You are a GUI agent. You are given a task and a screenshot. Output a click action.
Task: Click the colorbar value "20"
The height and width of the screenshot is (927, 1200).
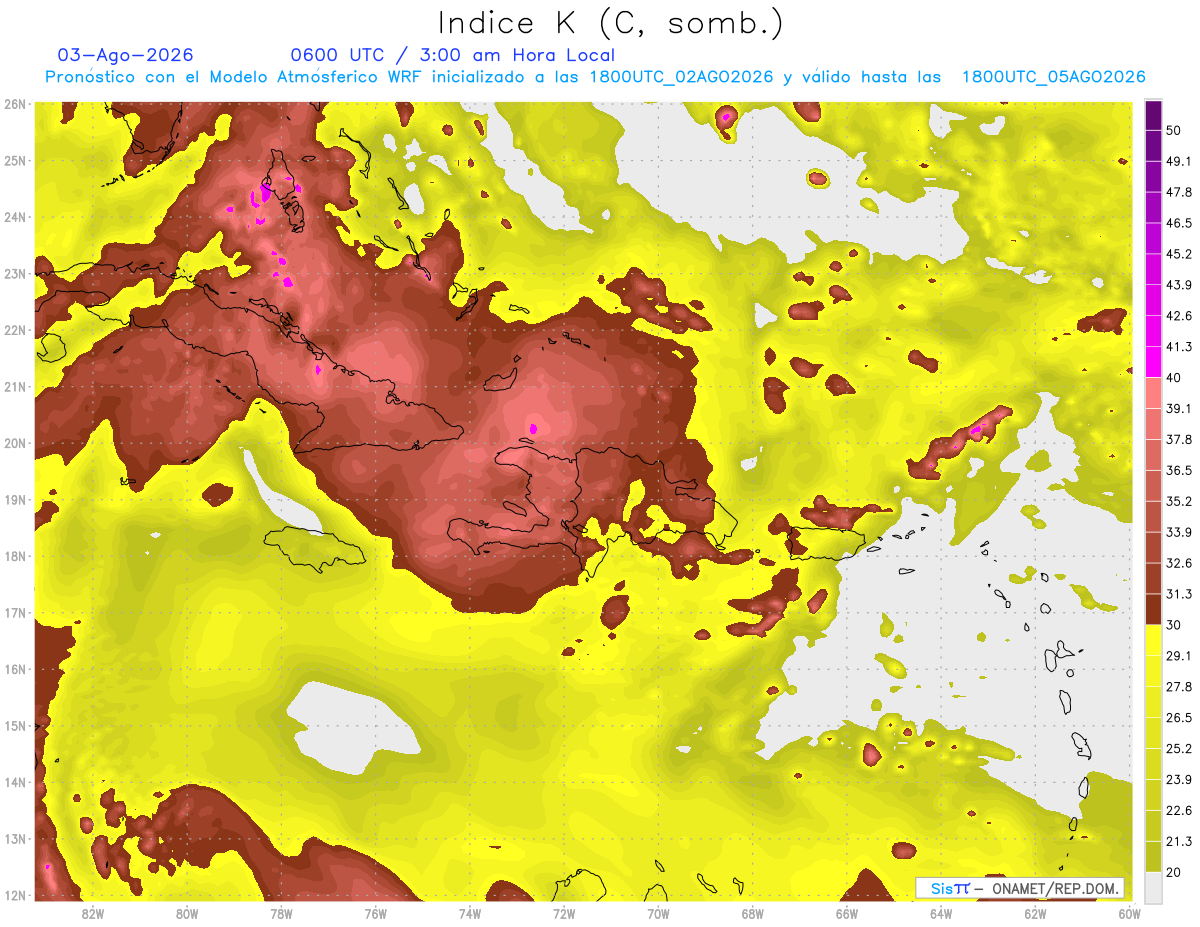pyautogui.click(x=1175, y=873)
